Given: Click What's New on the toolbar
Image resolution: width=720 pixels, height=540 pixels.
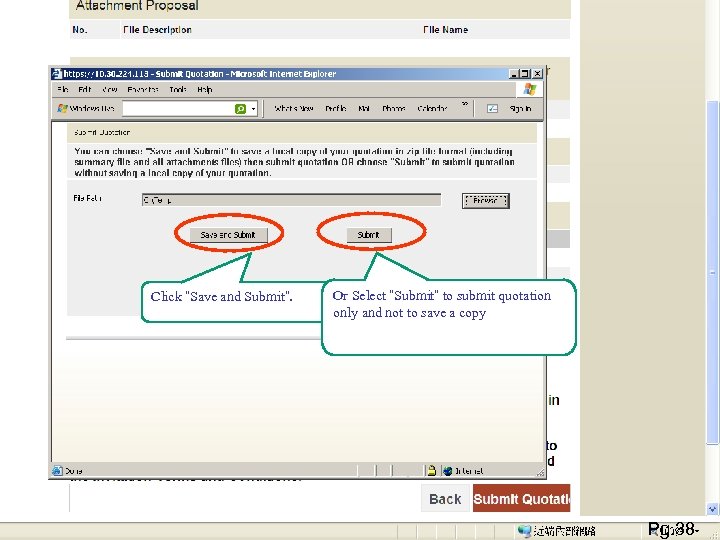Looking at the screenshot, I should click(294, 109).
